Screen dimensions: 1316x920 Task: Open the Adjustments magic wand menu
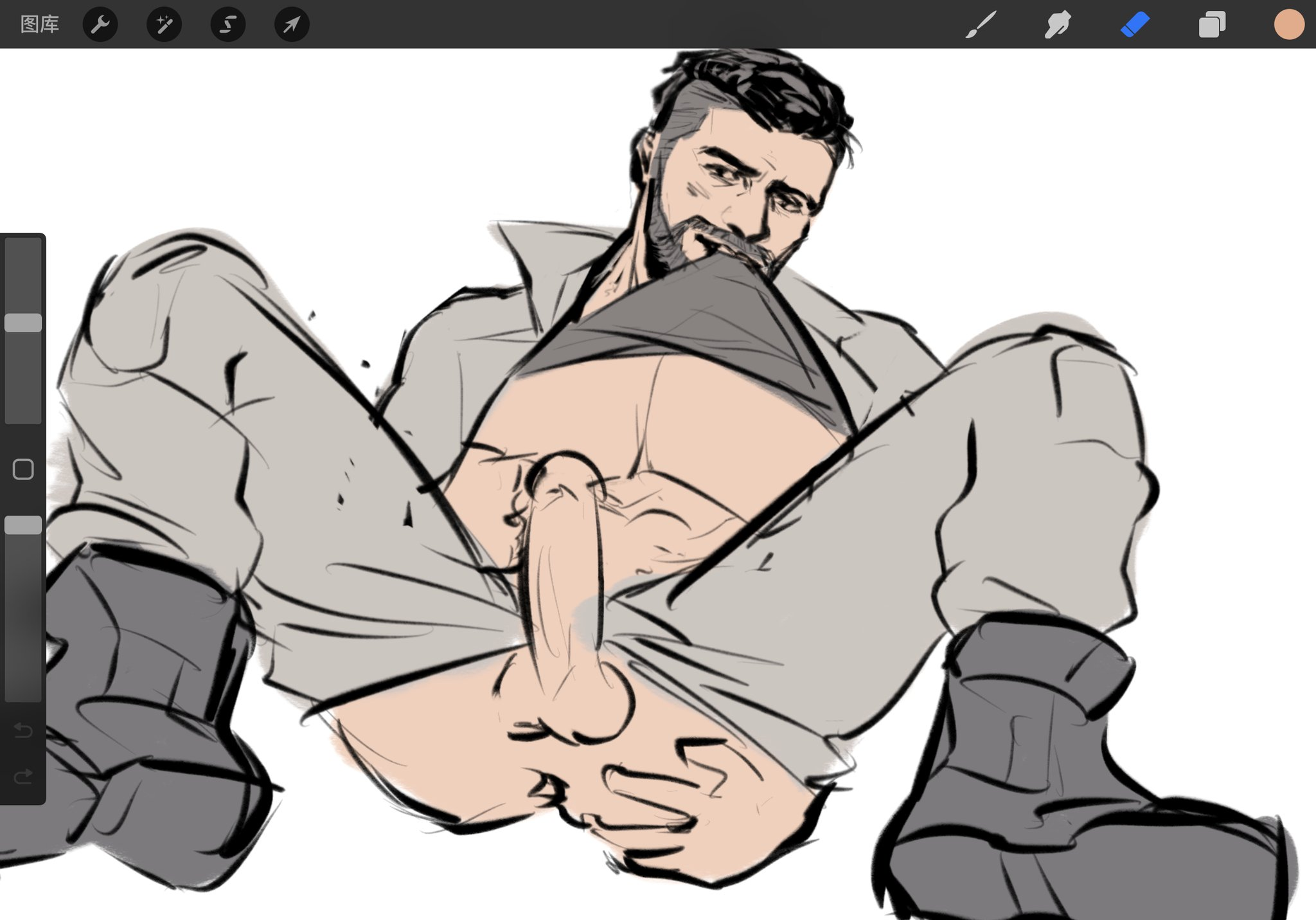coord(164,24)
